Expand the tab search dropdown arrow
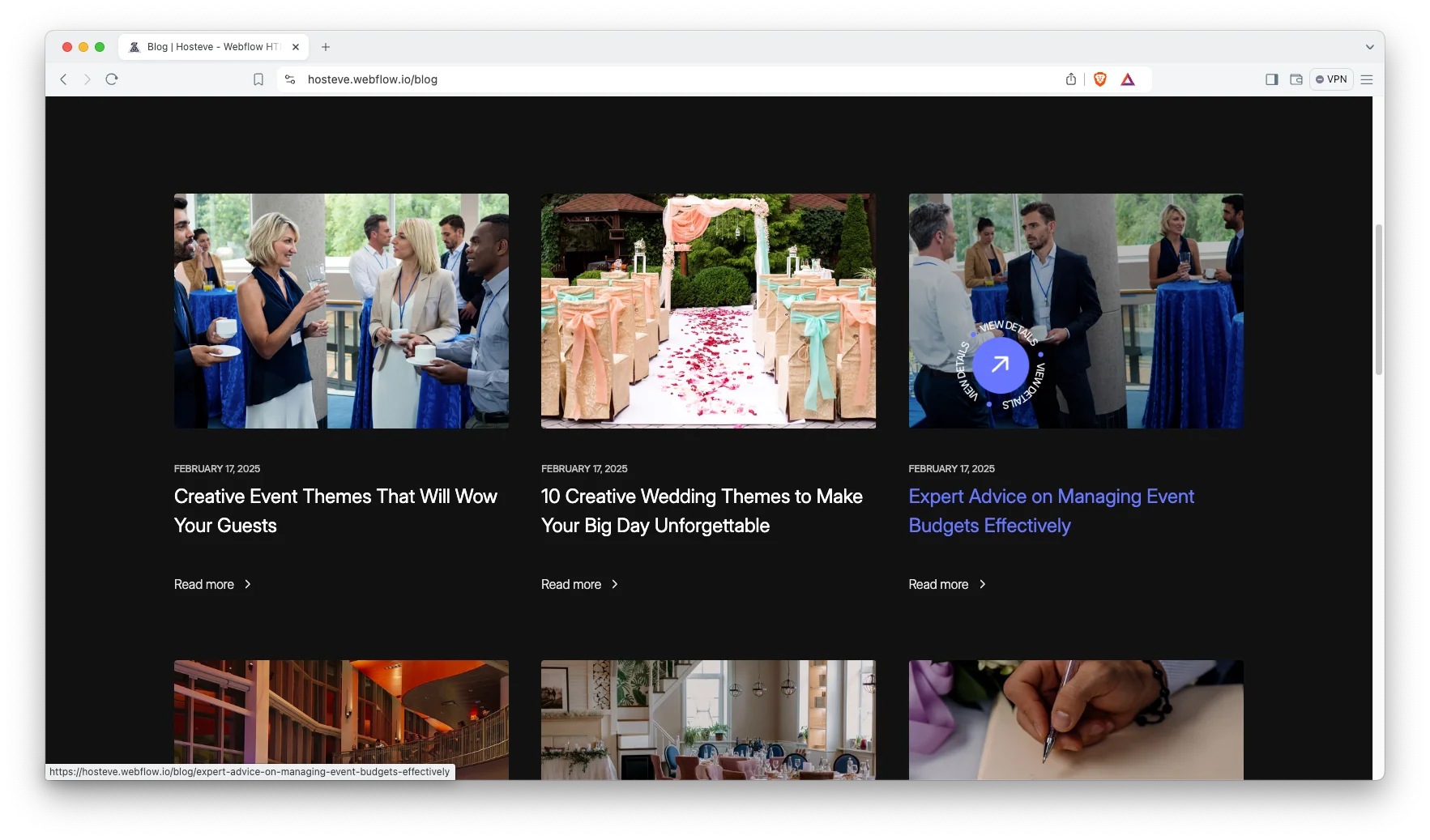Viewport: 1430px width, 840px height. pos(1369,47)
